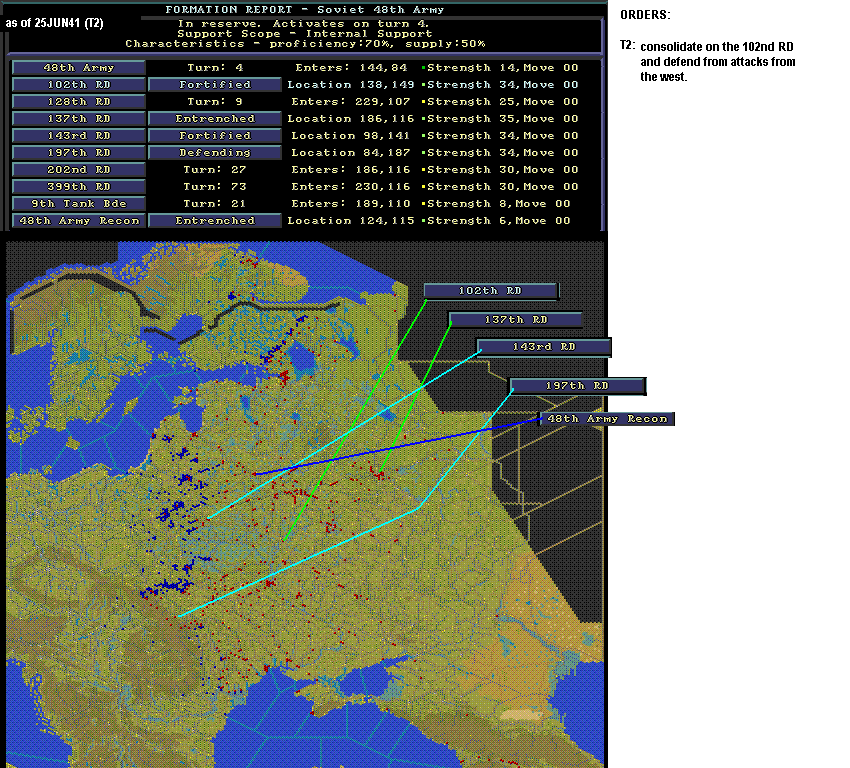Viewport: 850px width, 768px height.
Task: Click 'Support Scope - Internal Support' line
Action: coord(305,34)
